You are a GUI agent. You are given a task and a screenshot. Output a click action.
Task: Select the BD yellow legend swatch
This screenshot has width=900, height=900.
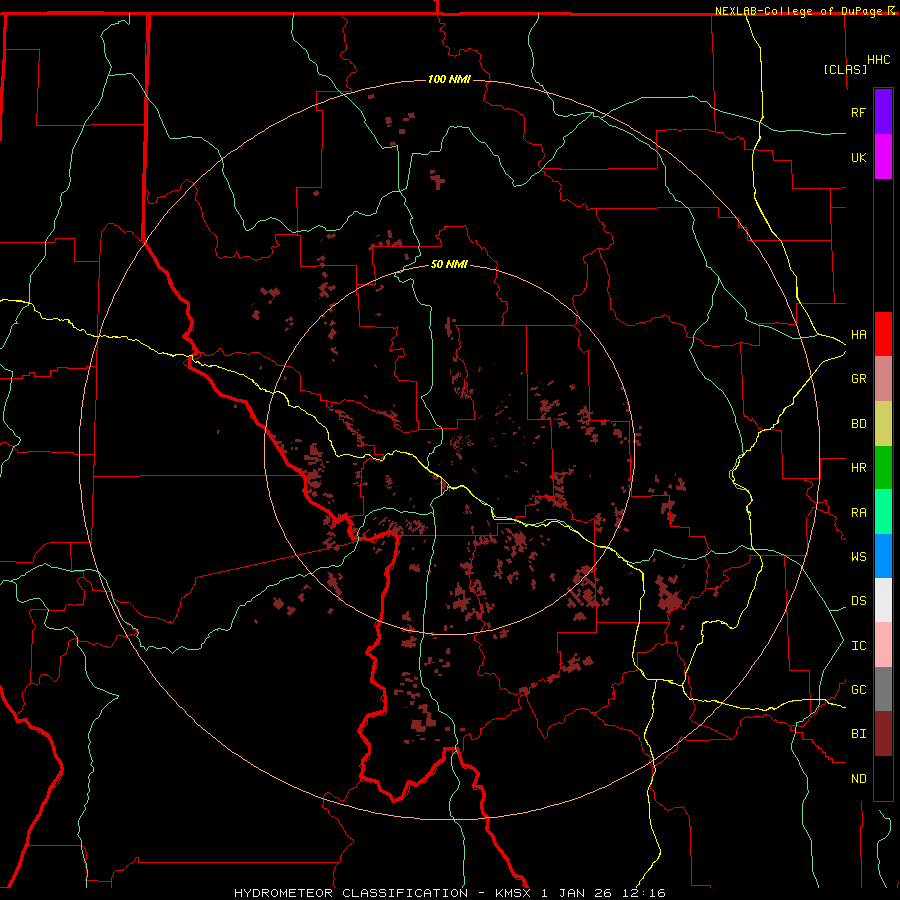point(883,424)
